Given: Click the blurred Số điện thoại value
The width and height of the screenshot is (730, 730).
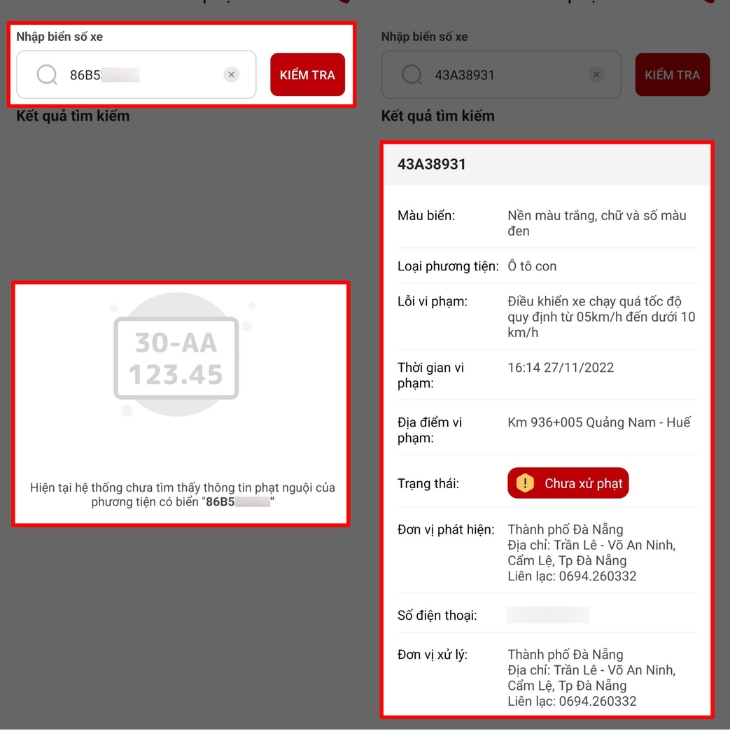Looking at the screenshot, I should 547,615.
